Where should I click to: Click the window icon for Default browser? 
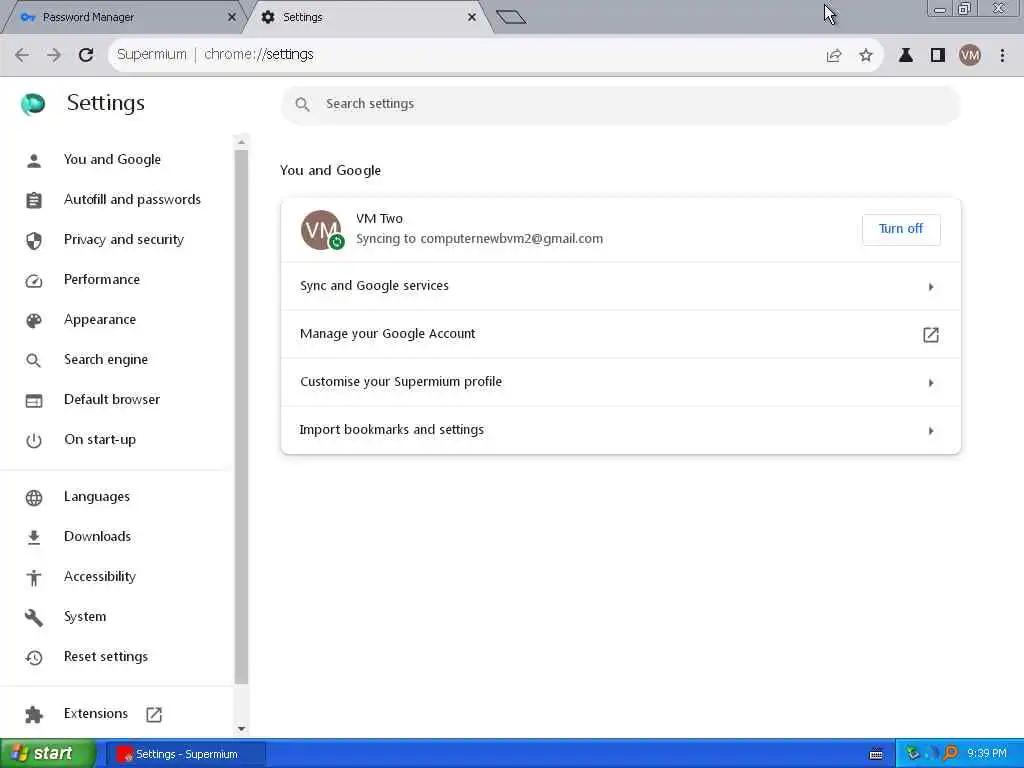point(34,400)
